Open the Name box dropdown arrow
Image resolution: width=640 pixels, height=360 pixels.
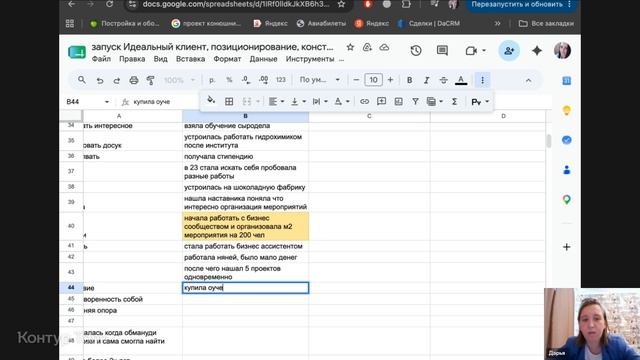[107, 102]
